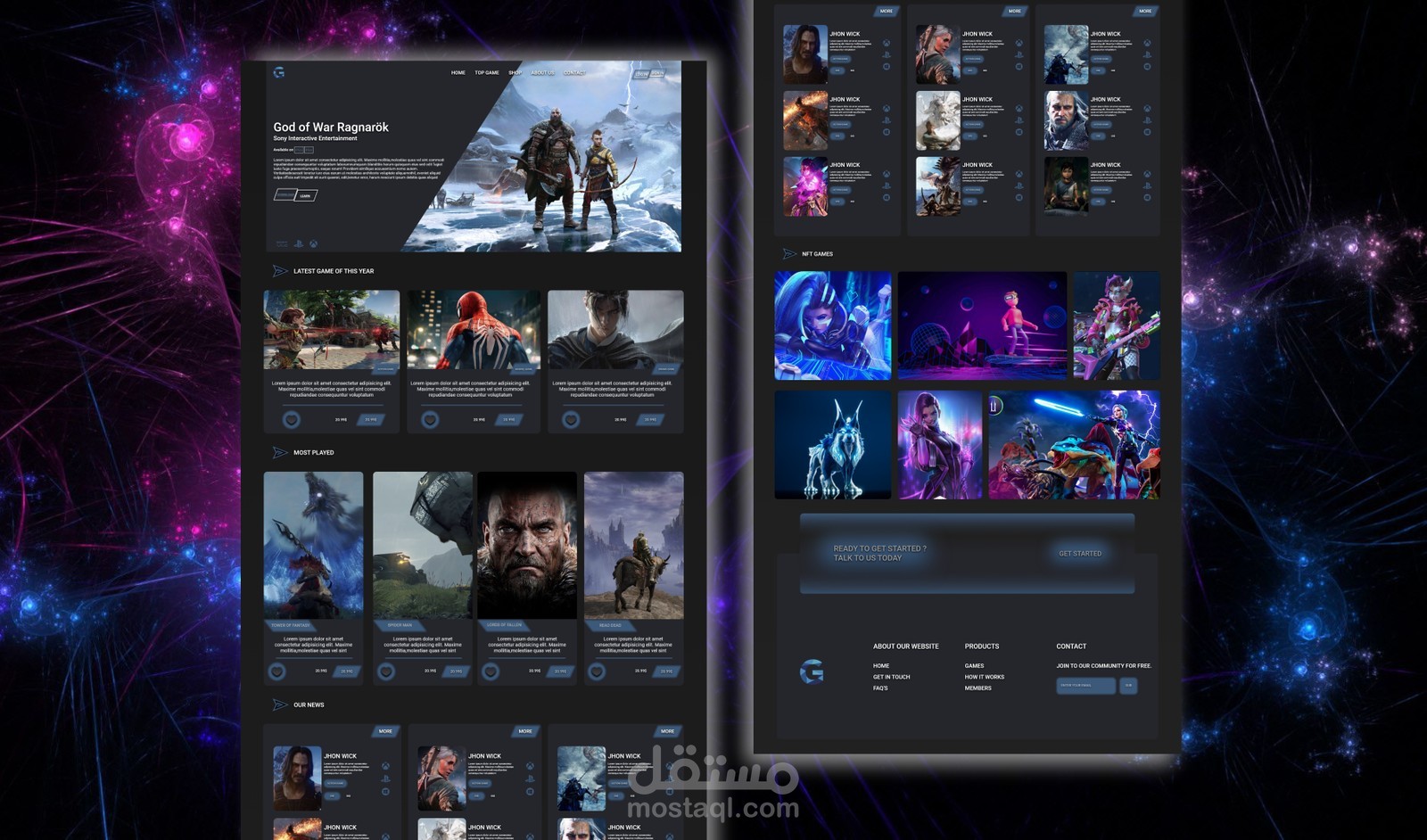The width and height of the screenshot is (1427, 840).
Task: Click the LATEST GAME OF THIS YEAR heading
Action: (x=334, y=271)
